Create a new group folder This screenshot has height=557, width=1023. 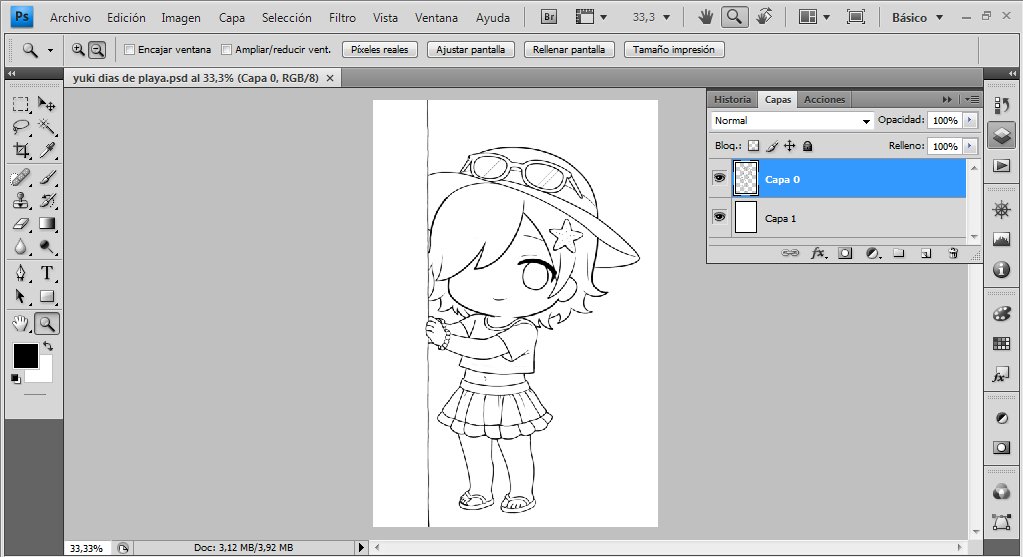tap(899, 253)
